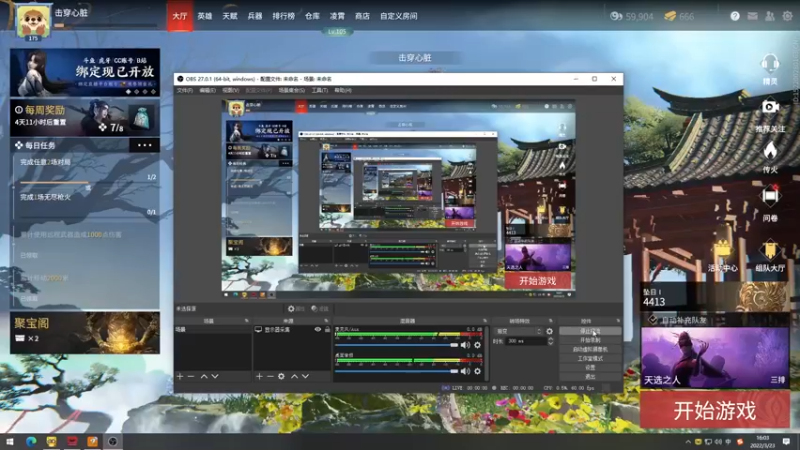Click the player avatar portrait
Viewport: 800px width, 450px height.
(33, 21)
